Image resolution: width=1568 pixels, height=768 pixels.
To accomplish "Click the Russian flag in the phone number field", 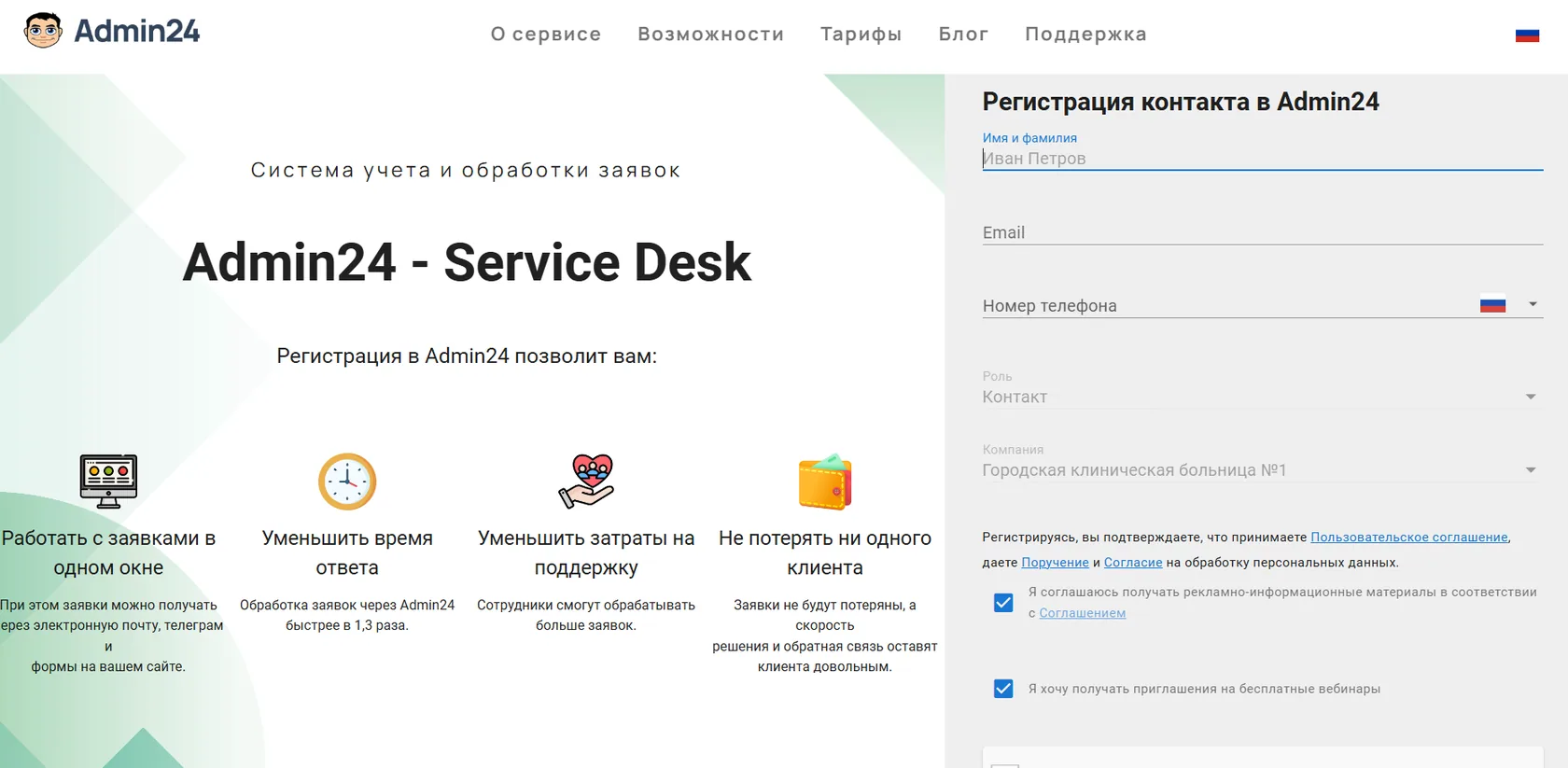I will (1493, 304).
